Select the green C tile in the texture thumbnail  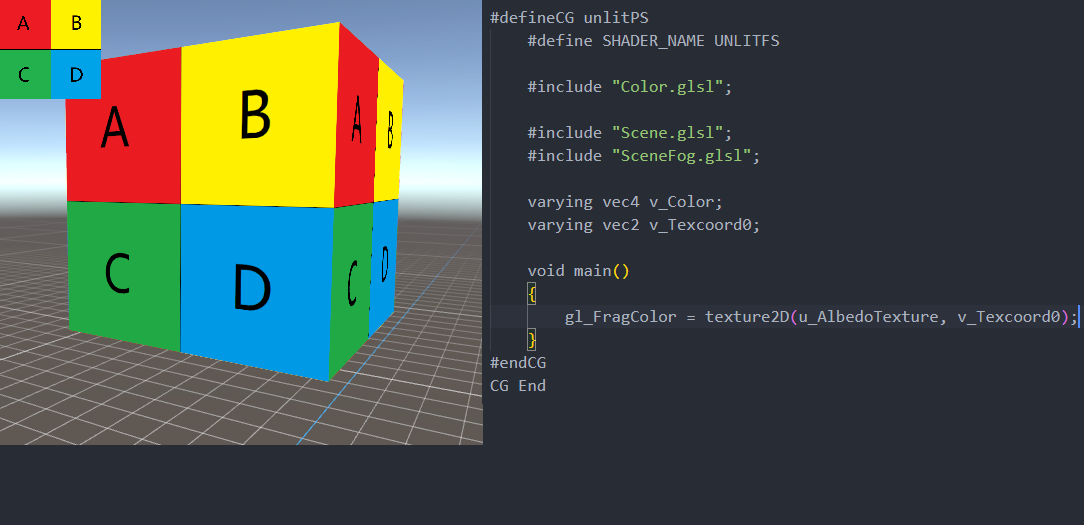(x=25, y=74)
